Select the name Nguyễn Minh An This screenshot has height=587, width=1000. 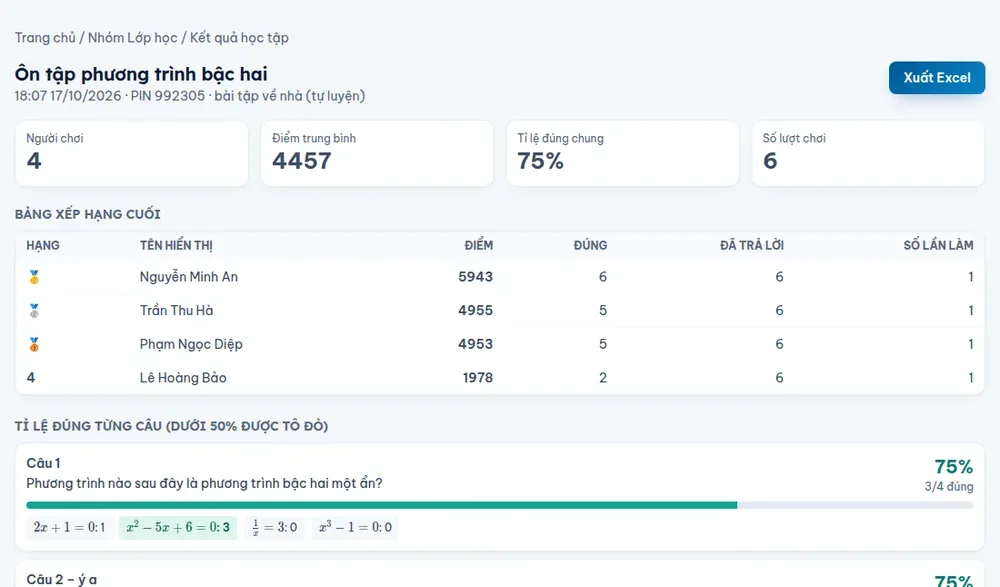pos(189,277)
